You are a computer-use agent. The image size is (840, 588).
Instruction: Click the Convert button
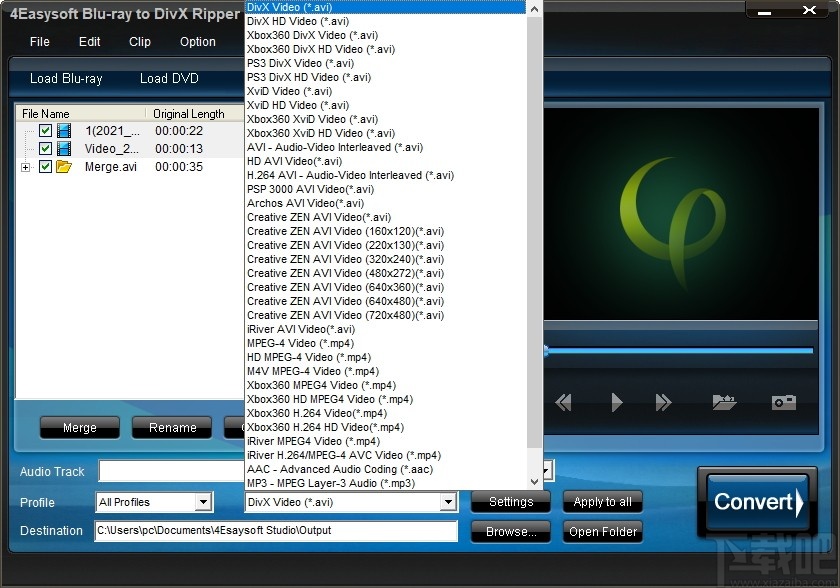click(x=756, y=501)
